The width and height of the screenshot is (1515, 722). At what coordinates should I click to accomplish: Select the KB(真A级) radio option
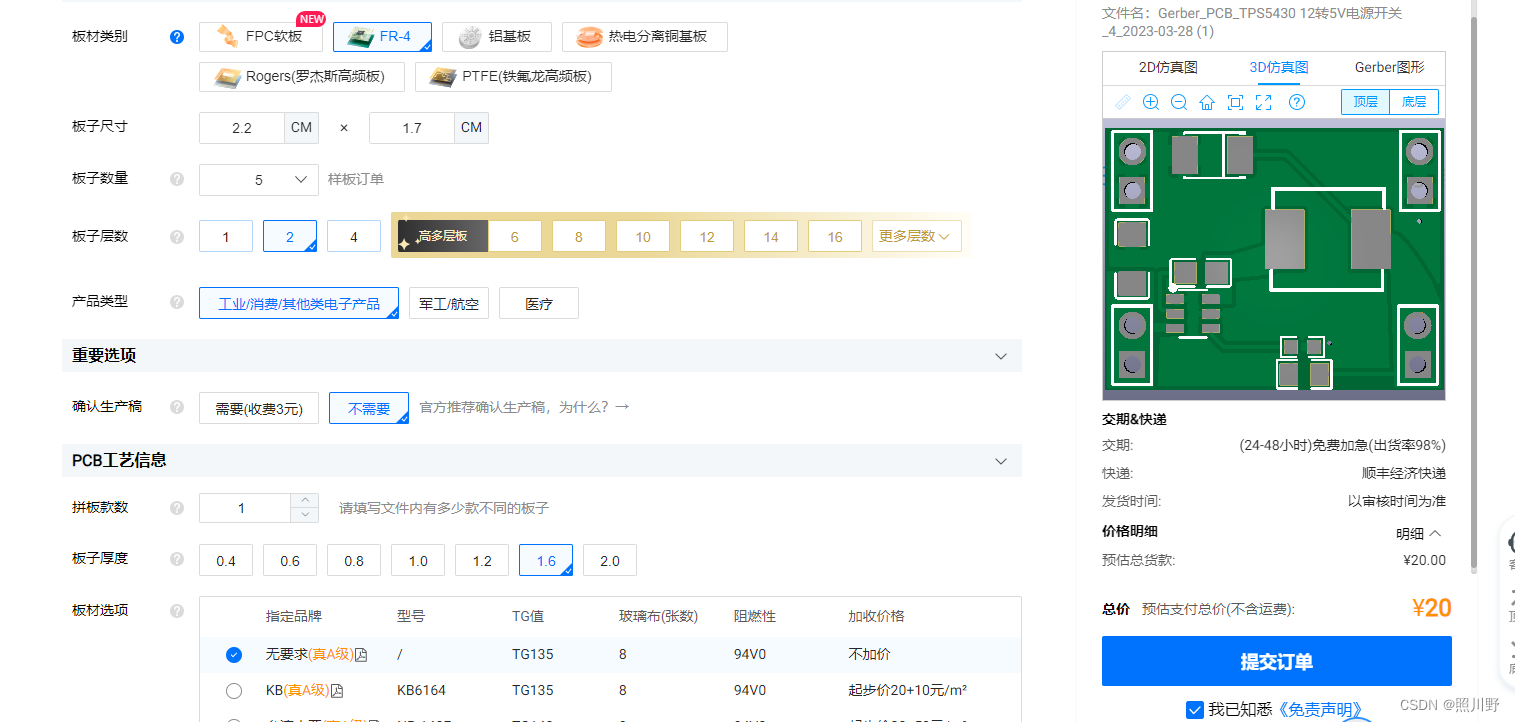point(234,691)
